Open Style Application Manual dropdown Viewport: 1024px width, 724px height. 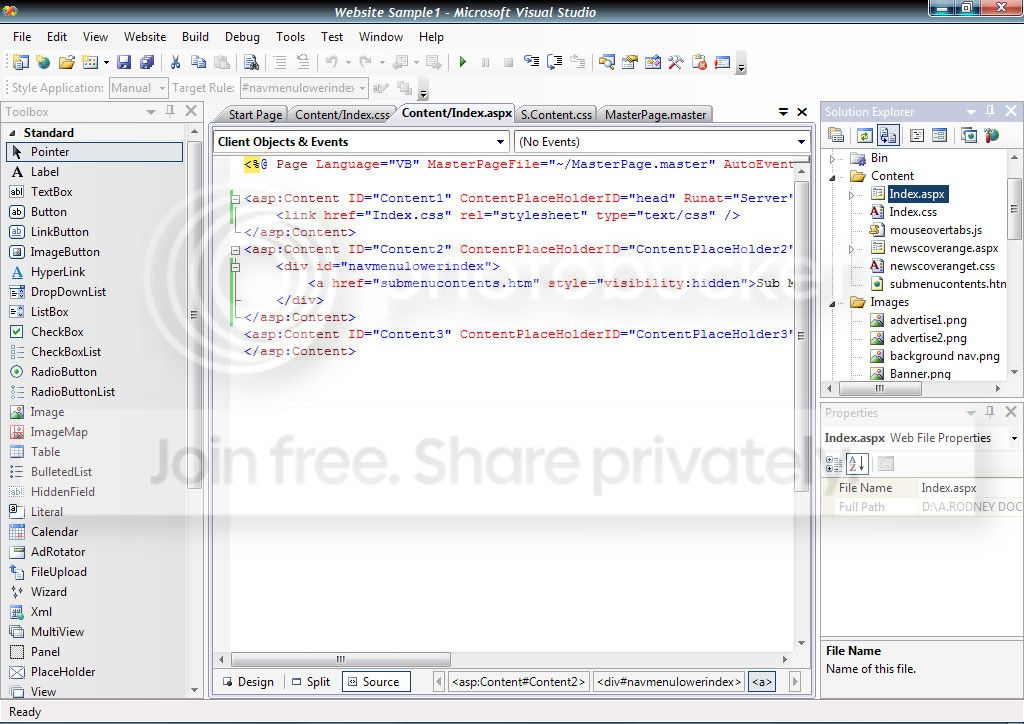(138, 87)
